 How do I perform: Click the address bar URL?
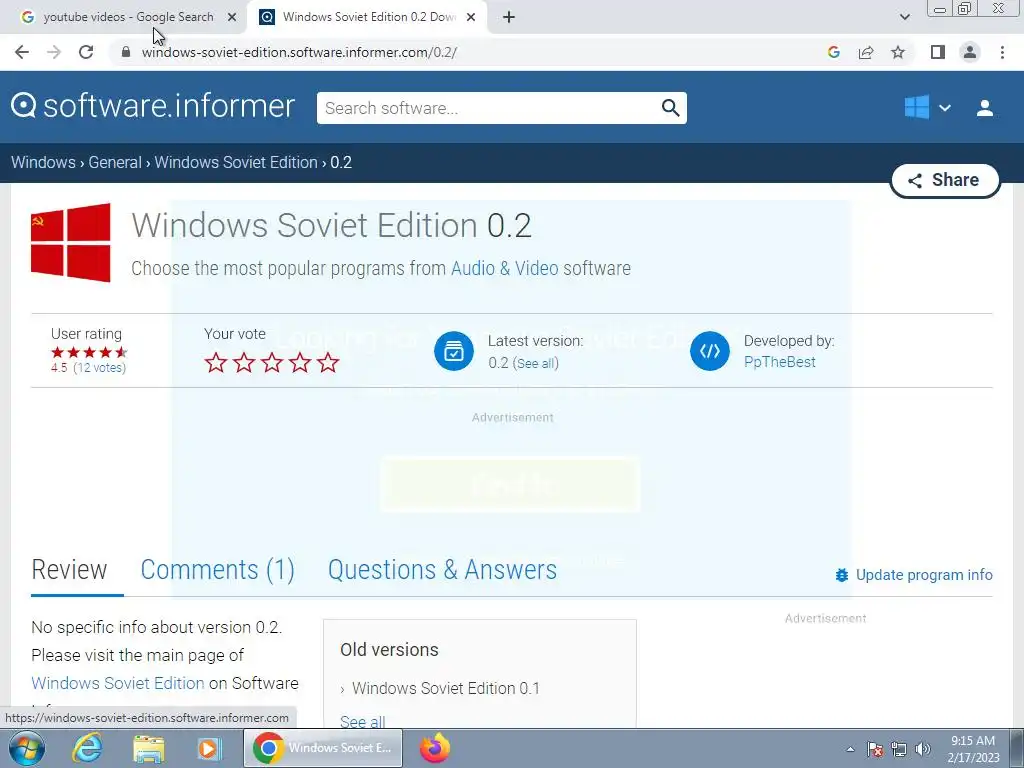coord(299,52)
